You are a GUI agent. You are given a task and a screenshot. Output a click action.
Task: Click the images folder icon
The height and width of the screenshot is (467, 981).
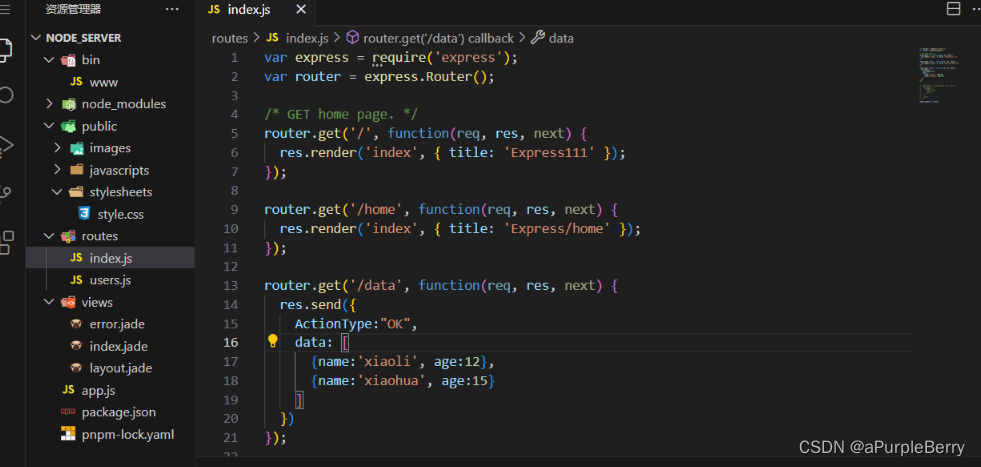coord(76,148)
